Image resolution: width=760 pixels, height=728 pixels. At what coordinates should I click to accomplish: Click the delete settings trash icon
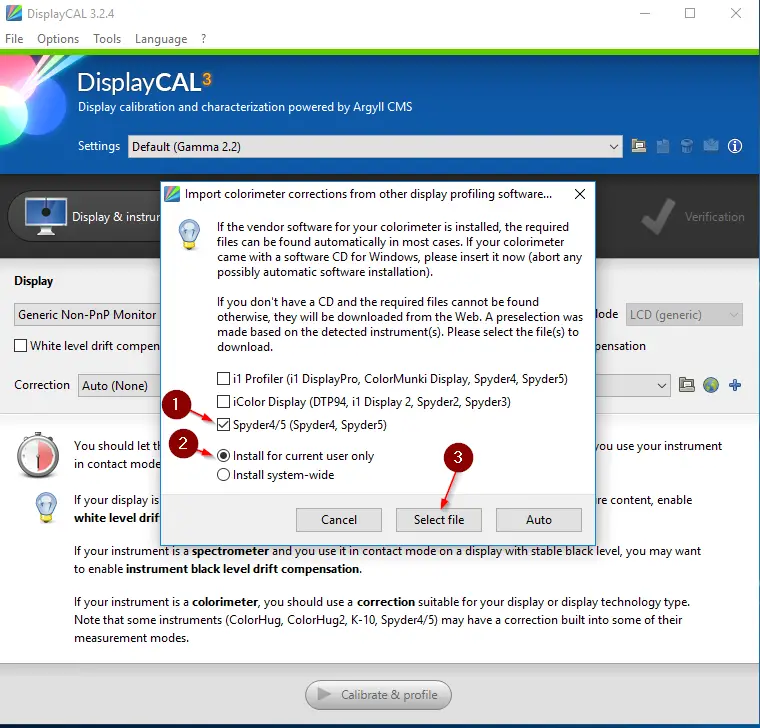click(686, 146)
